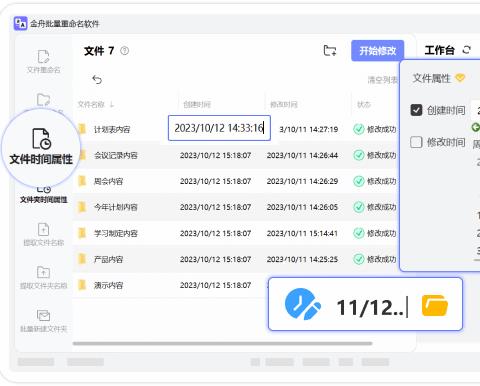Image resolution: width=480 pixels, height=386 pixels.
Task: Click the 2023/10/12 14:33:16 edit field
Action: [x=219, y=128]
